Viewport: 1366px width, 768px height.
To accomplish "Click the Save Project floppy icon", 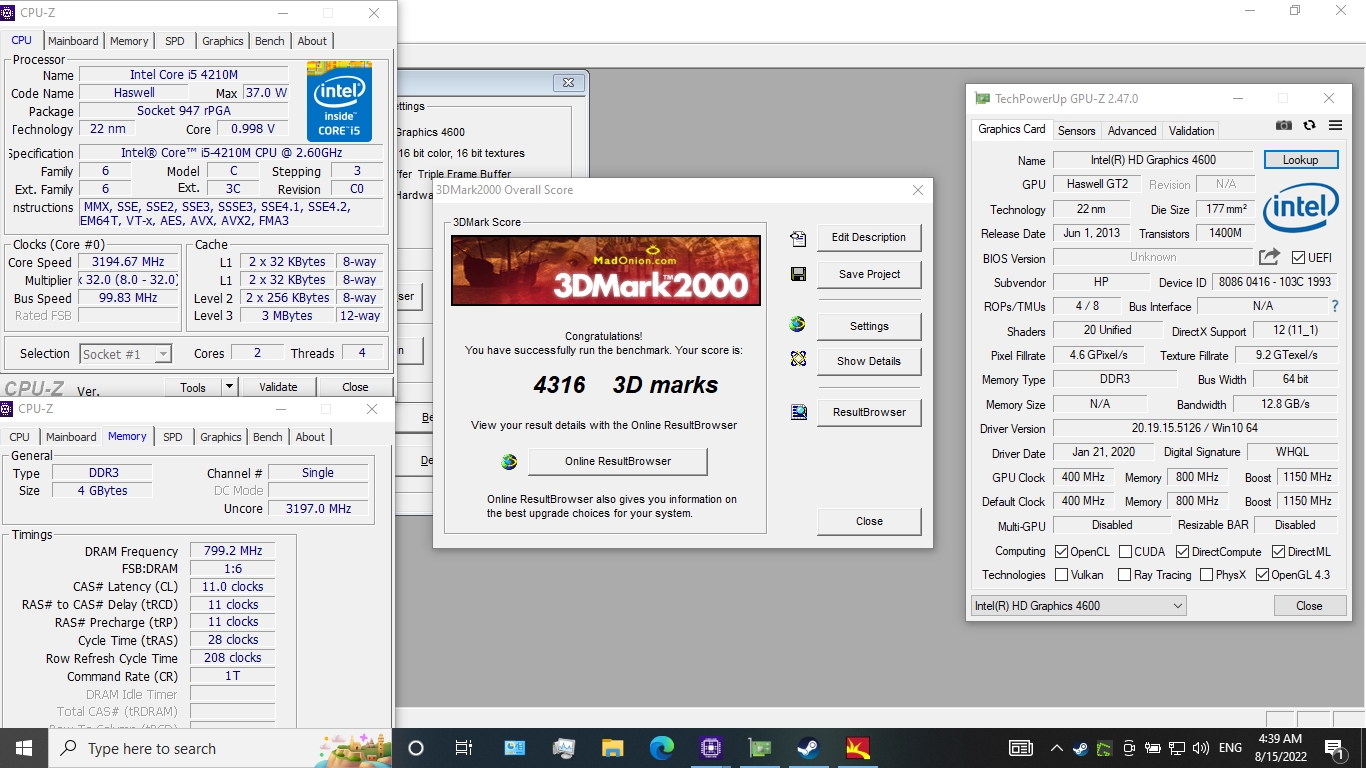I will pos(797,274).
